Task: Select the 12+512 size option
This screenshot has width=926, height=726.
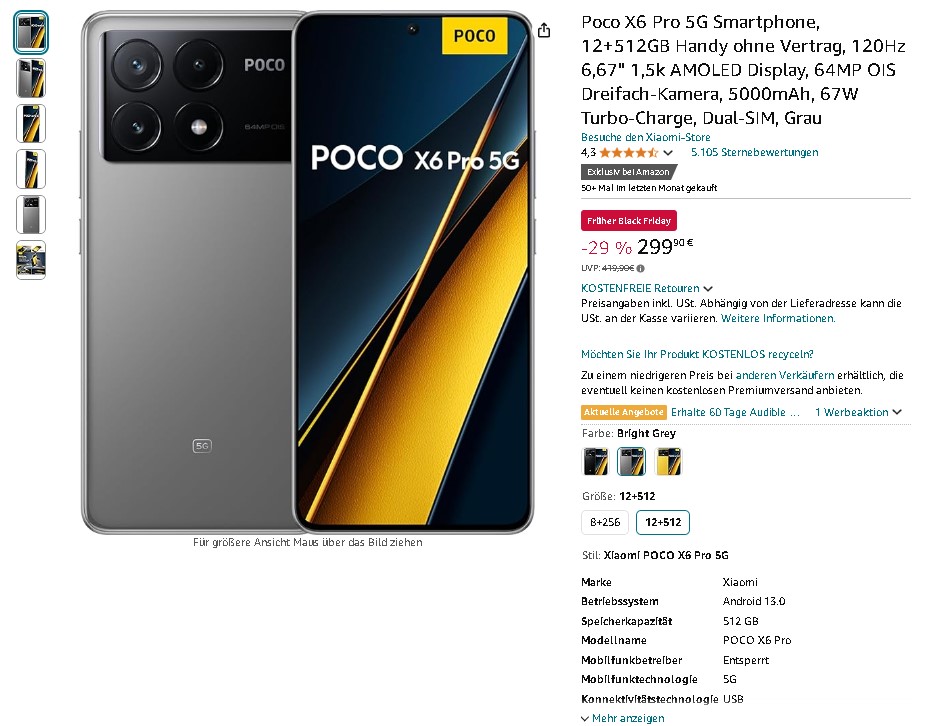Action: click(x=663, y=522)
